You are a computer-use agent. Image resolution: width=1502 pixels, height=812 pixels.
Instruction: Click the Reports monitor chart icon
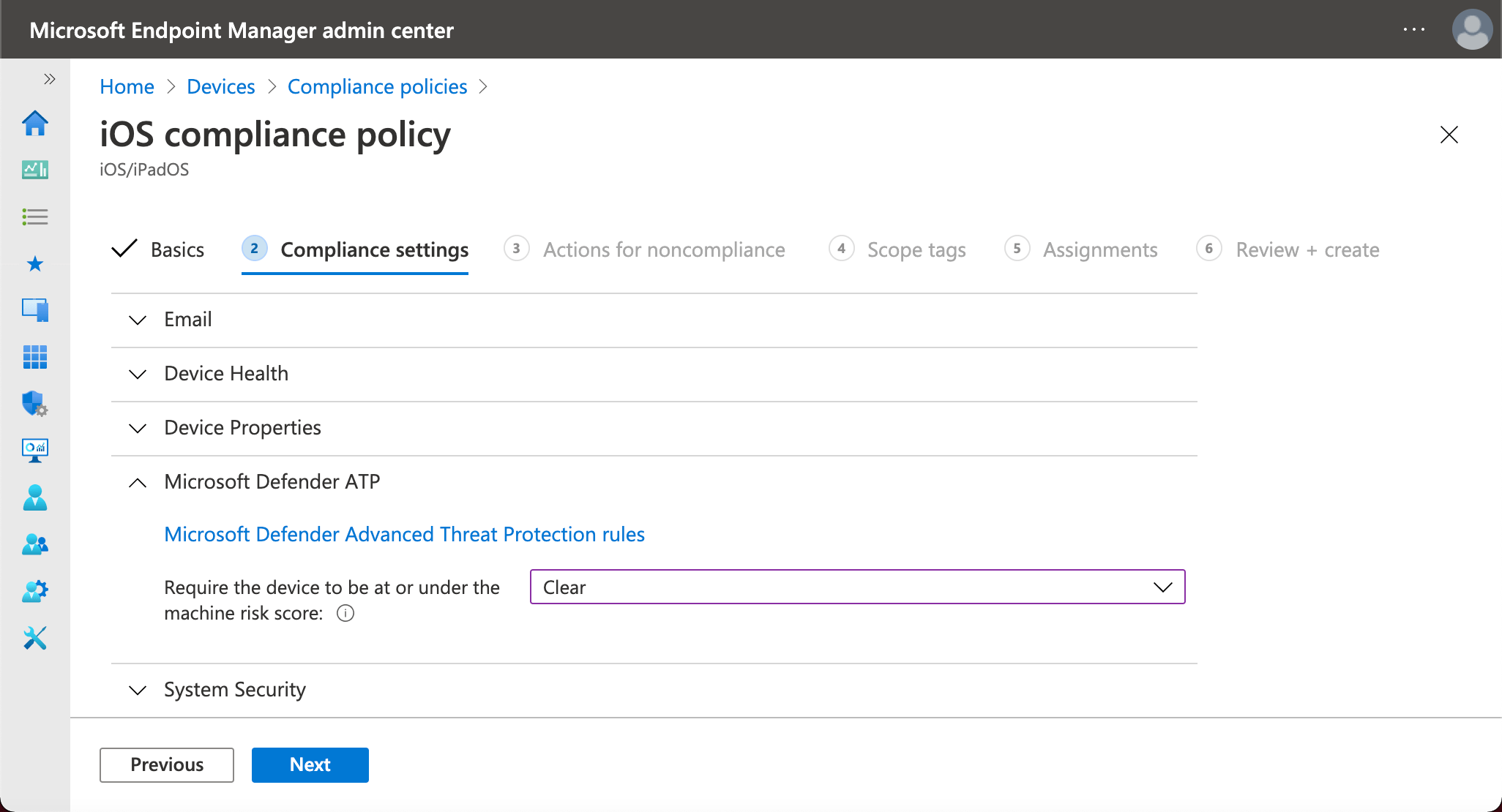pos(35,450)
